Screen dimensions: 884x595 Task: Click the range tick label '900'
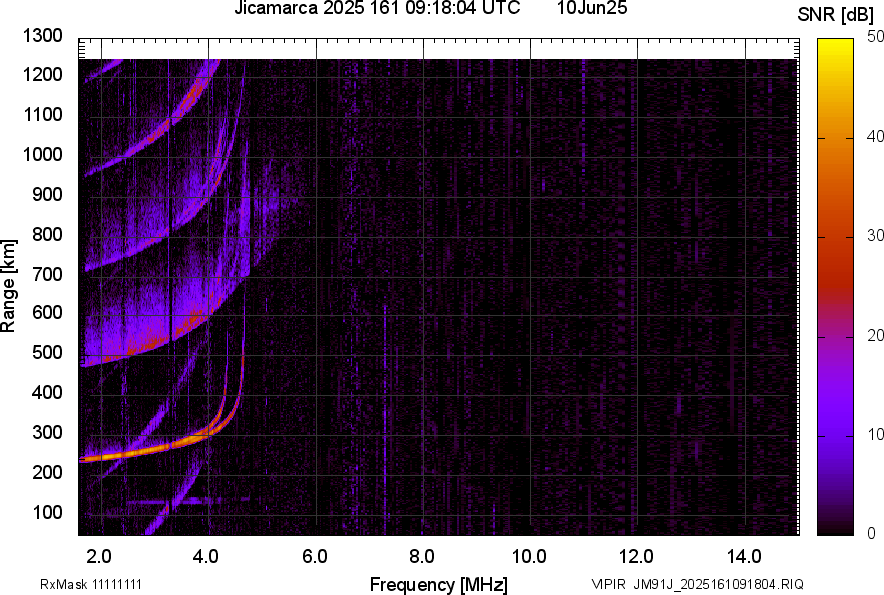47,194
